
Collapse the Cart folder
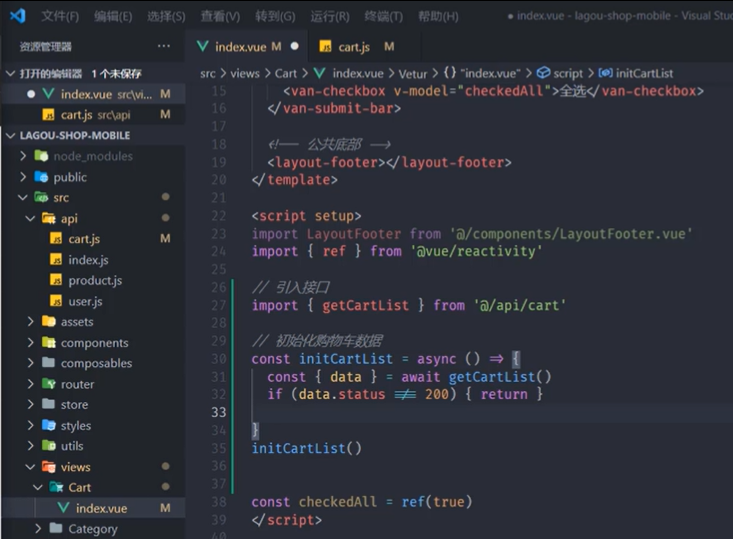click(x=93, y=487)
